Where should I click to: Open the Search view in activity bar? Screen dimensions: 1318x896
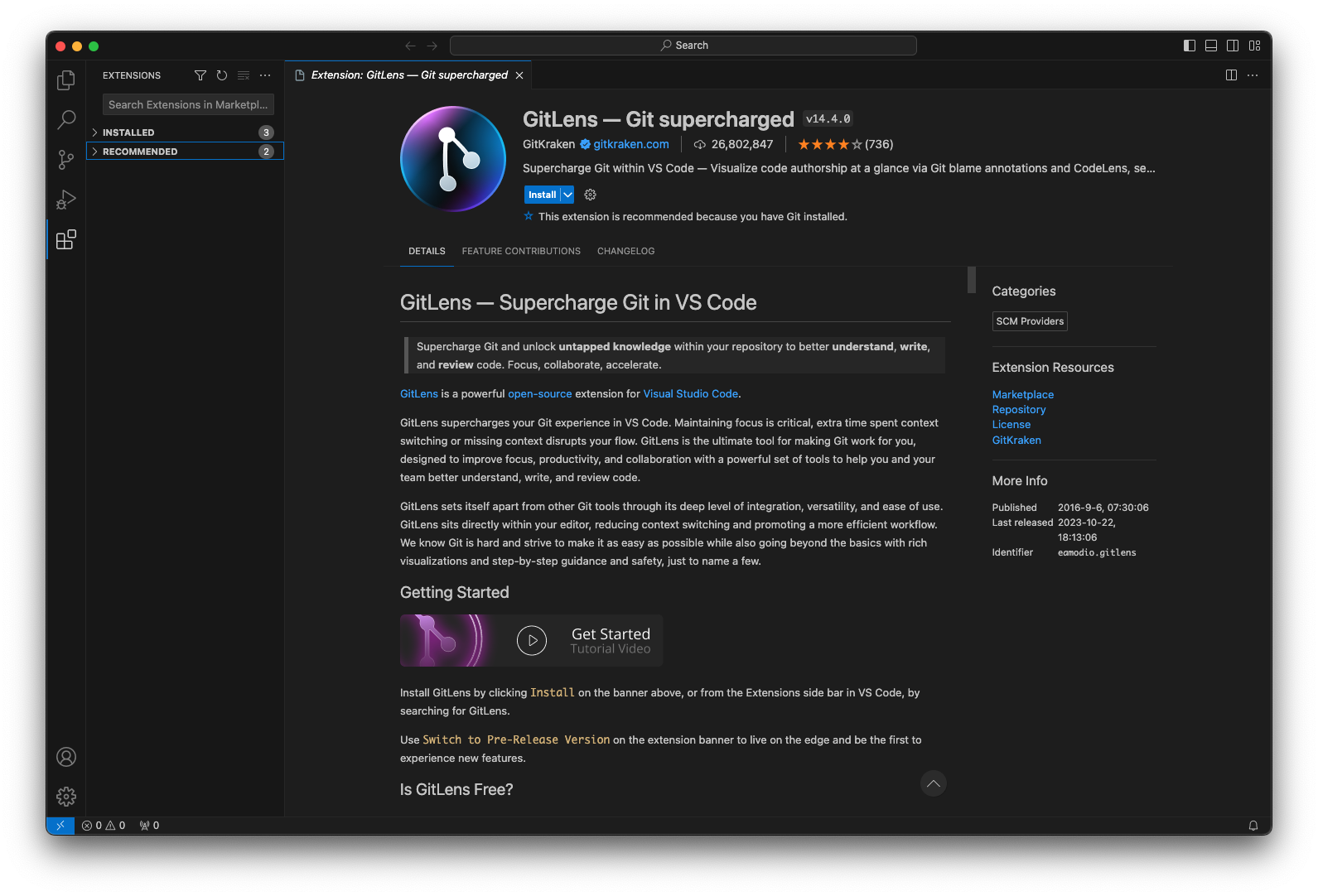[66, 120]
